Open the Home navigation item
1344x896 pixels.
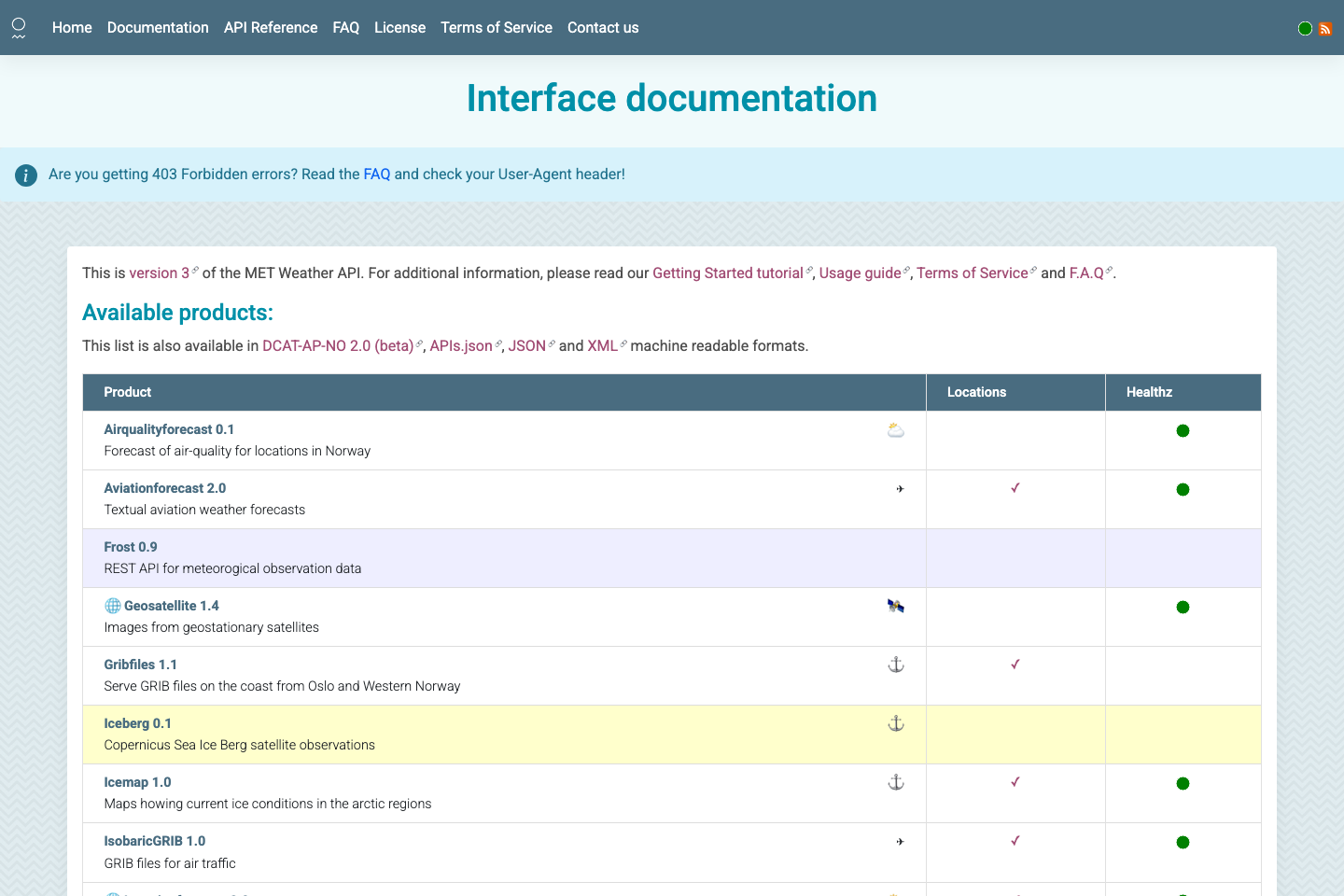click(x=71, y=28)
